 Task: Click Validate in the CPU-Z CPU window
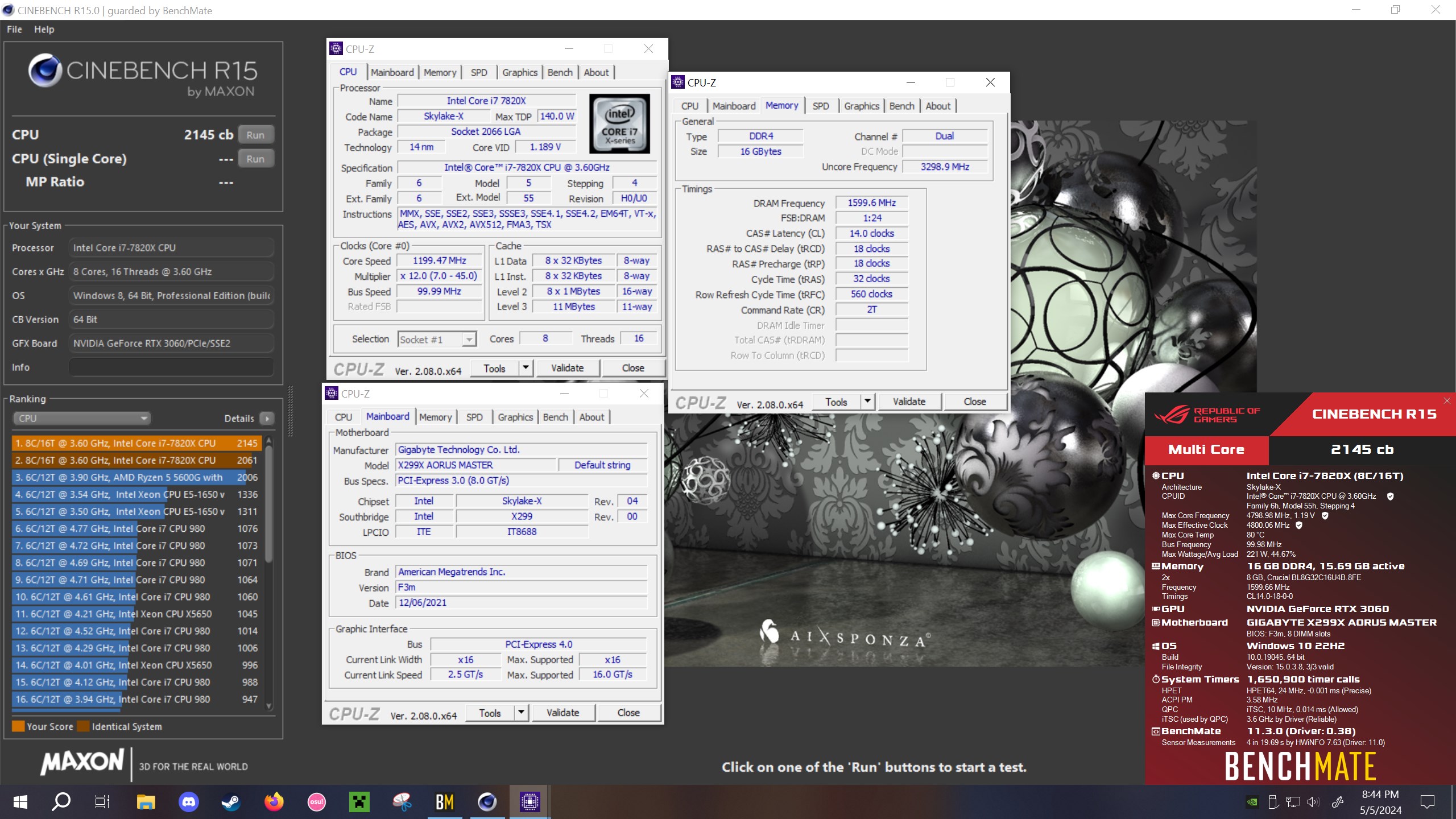(567, 369)
